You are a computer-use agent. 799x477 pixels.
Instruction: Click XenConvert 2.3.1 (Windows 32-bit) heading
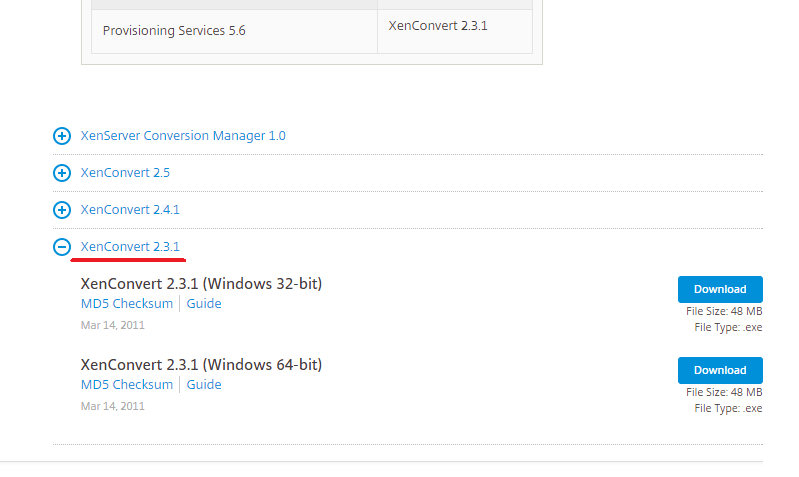201,284
